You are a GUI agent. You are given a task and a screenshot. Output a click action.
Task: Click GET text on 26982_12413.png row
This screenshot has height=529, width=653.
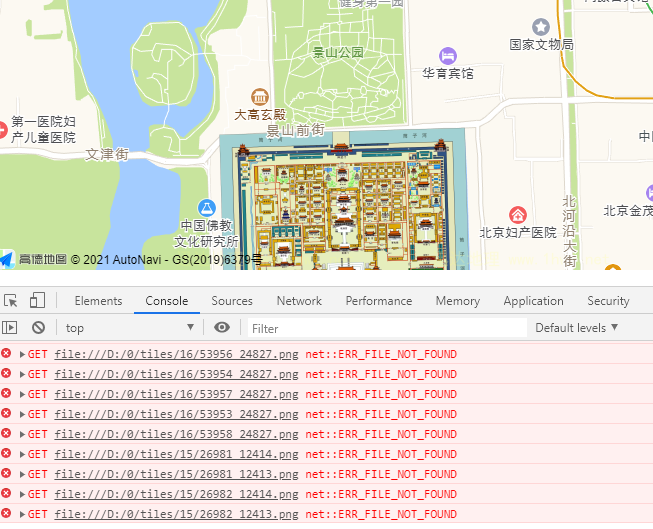tap(37, 514)
